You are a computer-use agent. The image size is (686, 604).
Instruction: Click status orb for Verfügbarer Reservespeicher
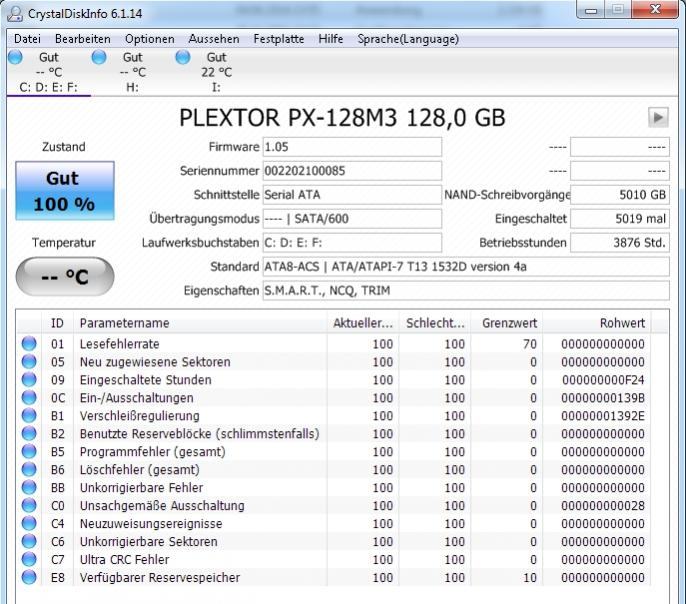coord(29,577)
